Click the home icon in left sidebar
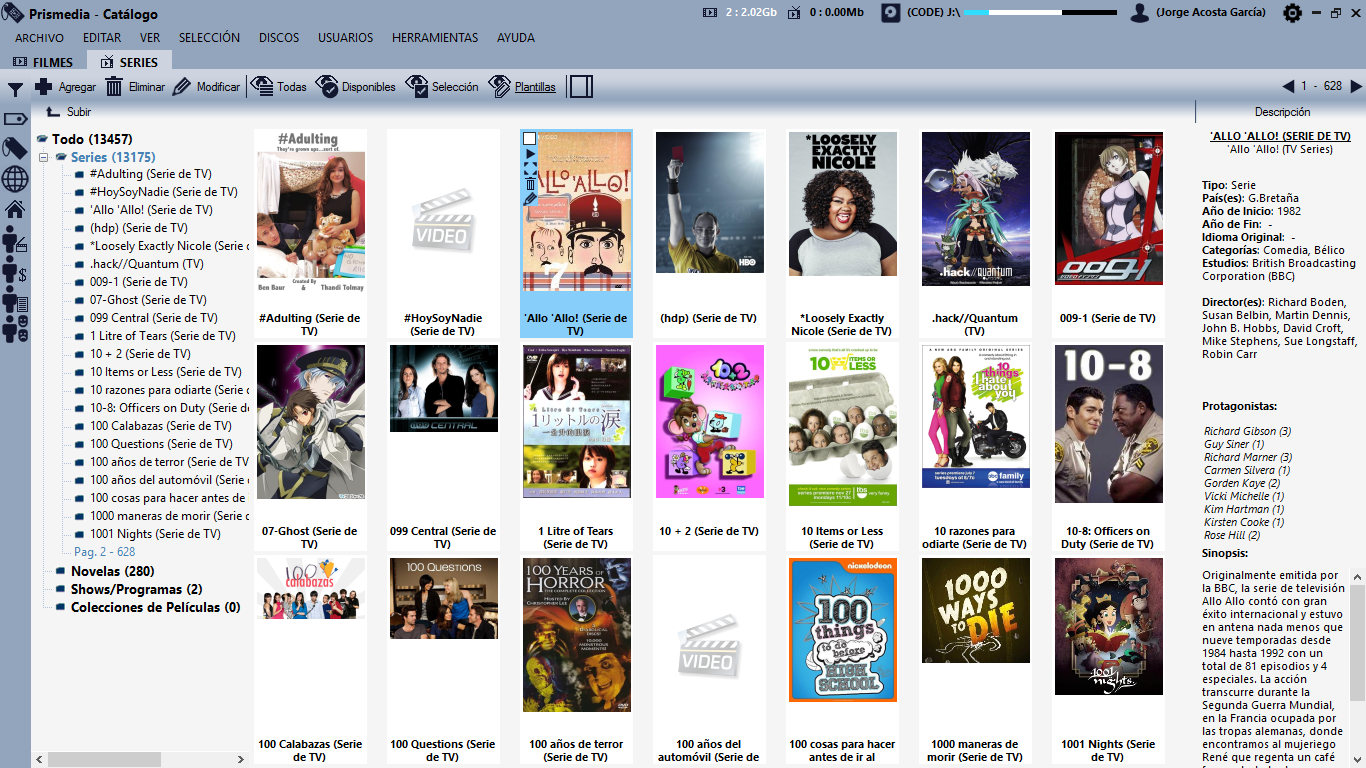 coord(15,209)
